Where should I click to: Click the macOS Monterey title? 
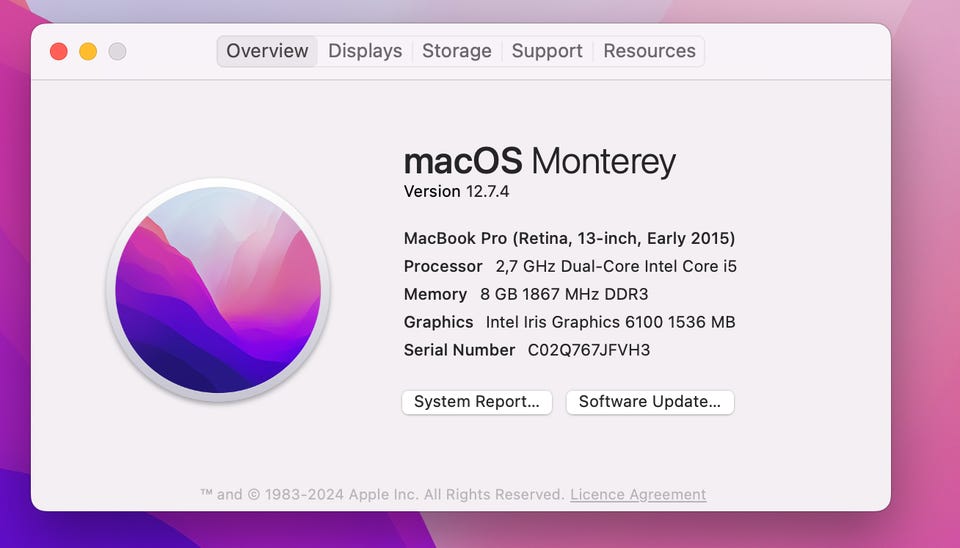pos(539,161)
